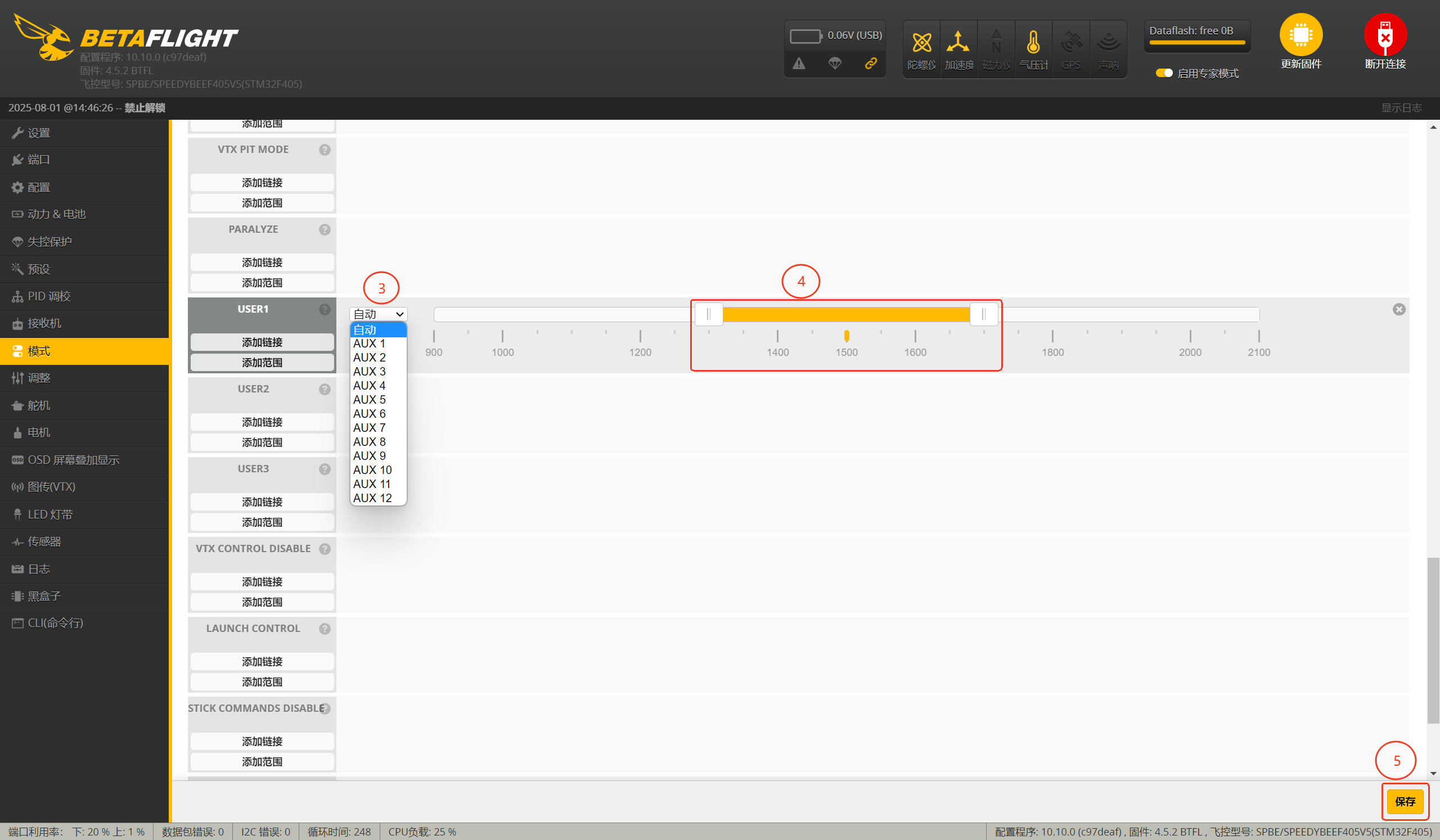1440x840 pixels.
Task: Click the Update Firmware chip icon
Action: pyautogui.click(x=1300, y=35)
